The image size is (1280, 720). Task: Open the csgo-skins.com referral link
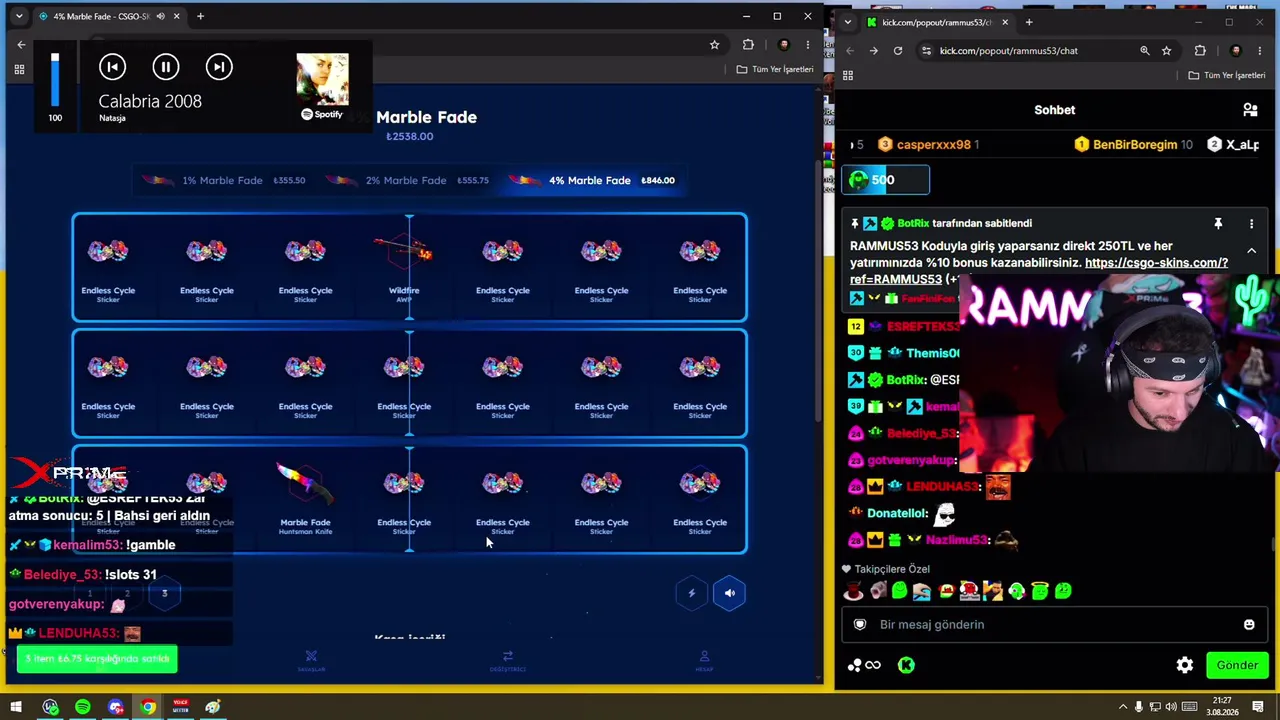(1156, 263)
